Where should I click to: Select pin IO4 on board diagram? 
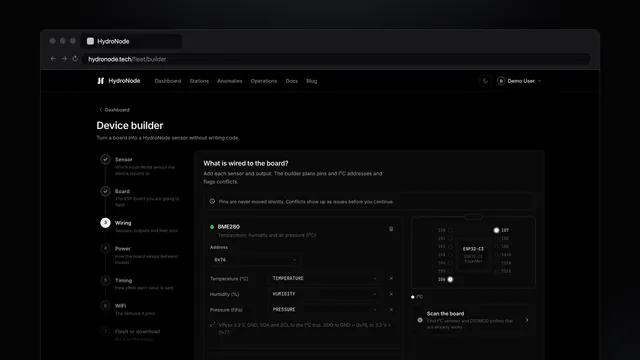click(450, 263)
